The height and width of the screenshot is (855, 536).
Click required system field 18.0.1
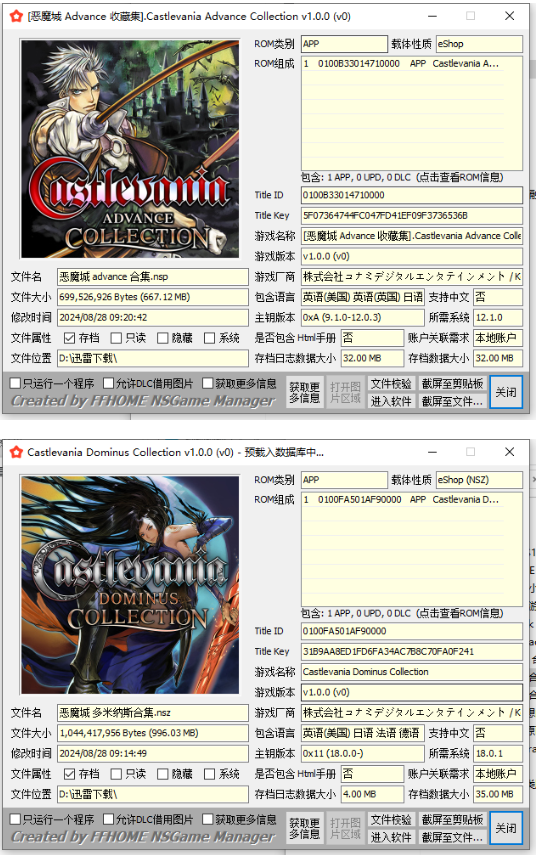tap(498, 754)
